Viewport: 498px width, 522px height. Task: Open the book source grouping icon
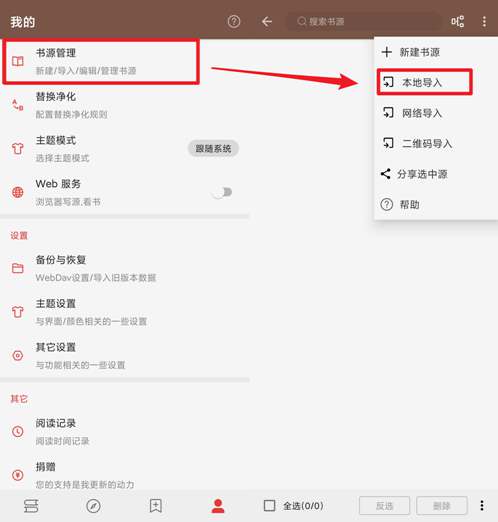(457, 22)
